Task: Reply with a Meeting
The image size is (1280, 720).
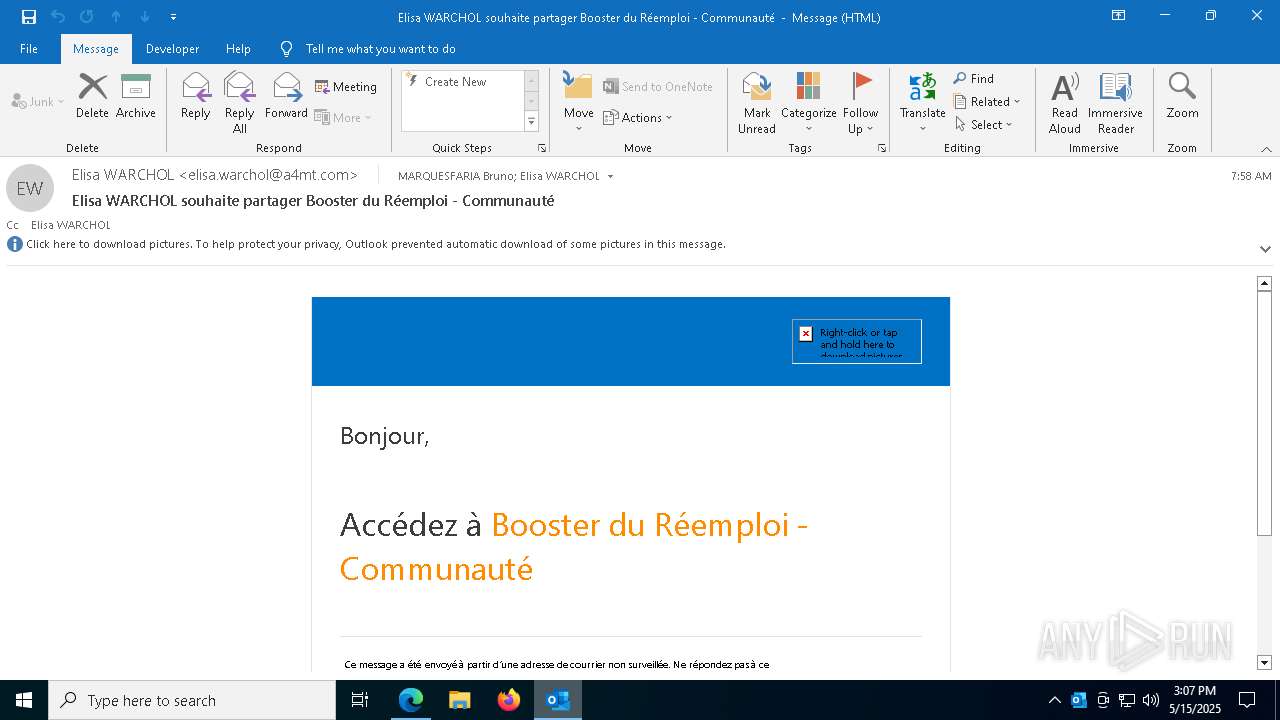Action: 346,87
